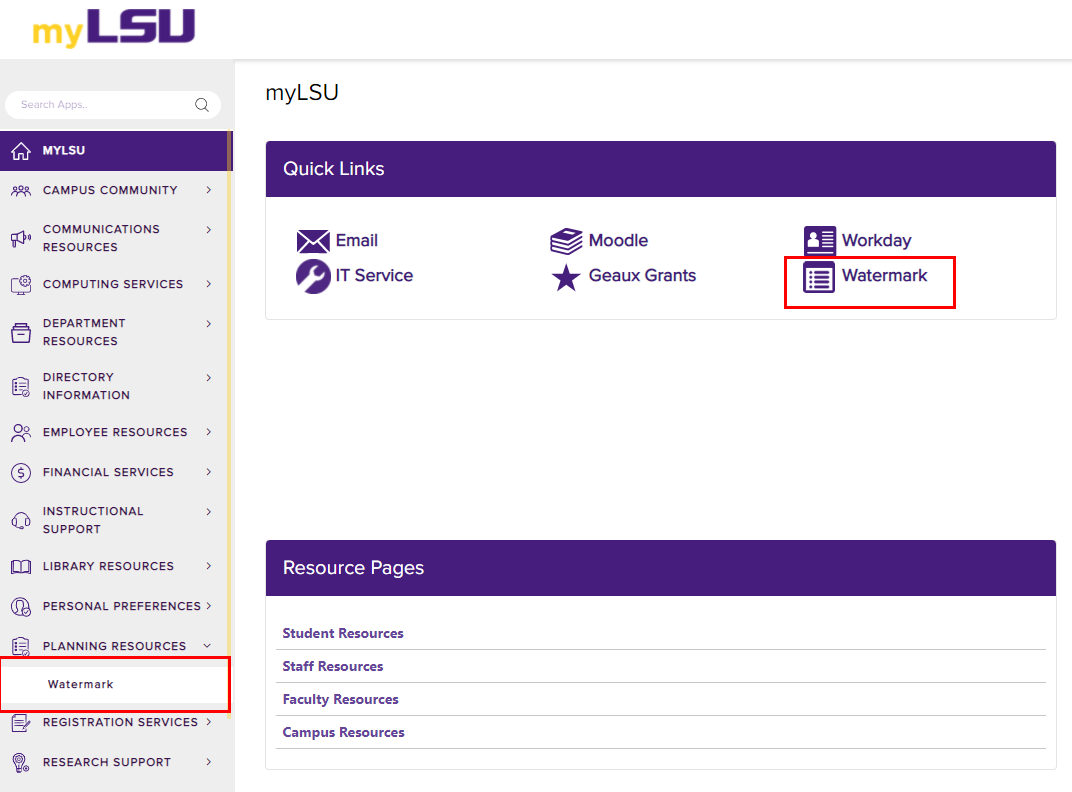
Task: Click the Moodle books icon
Action: point(566,241)
